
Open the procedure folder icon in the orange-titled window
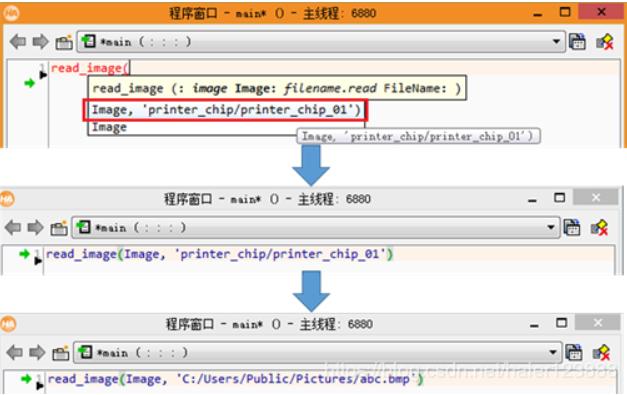(64, 42)
